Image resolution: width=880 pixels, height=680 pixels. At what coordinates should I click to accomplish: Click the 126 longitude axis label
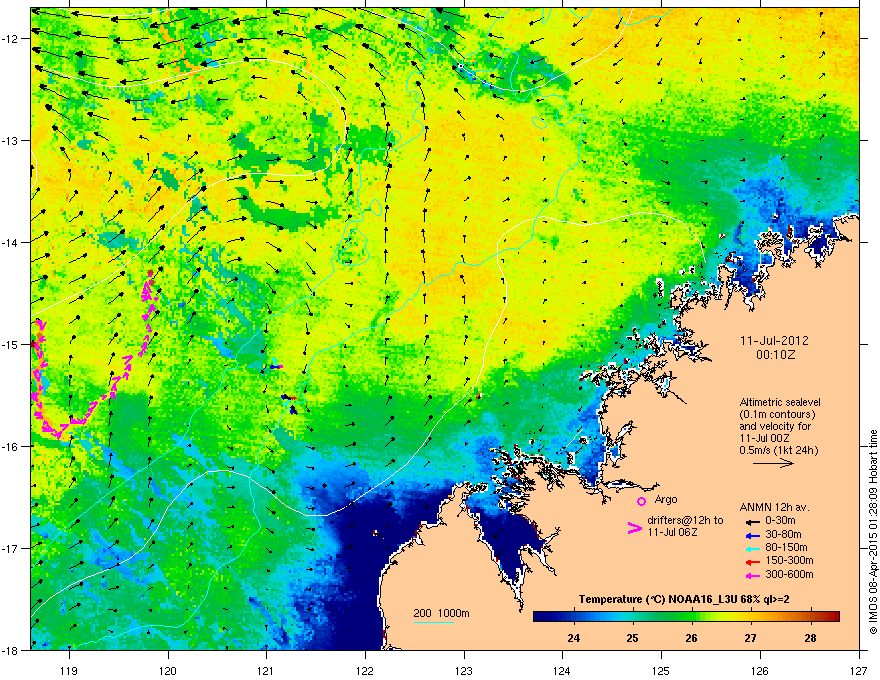tap(760, 670)
